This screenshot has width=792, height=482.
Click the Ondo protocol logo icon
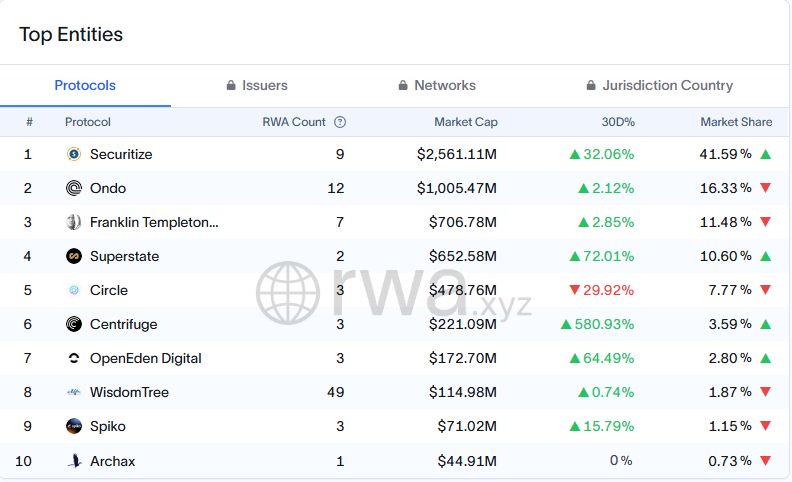point(74,188)
